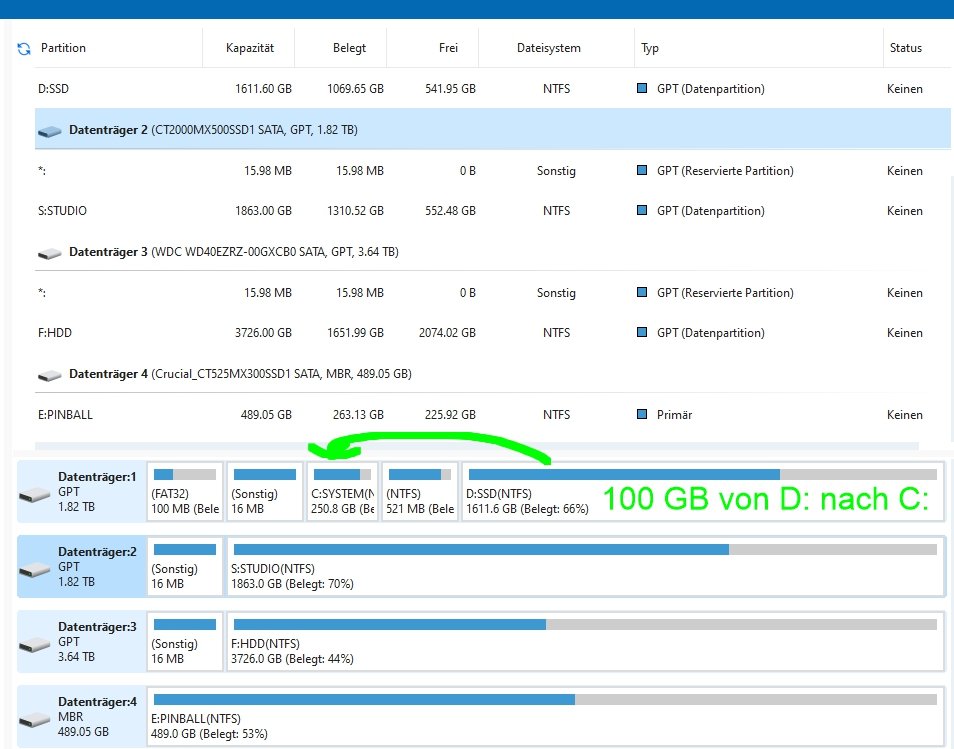The height and width of the screenshot is (749, 954).
Task: Click the Datenträger:1 drive icon in disk map
Action: (35, 495)
